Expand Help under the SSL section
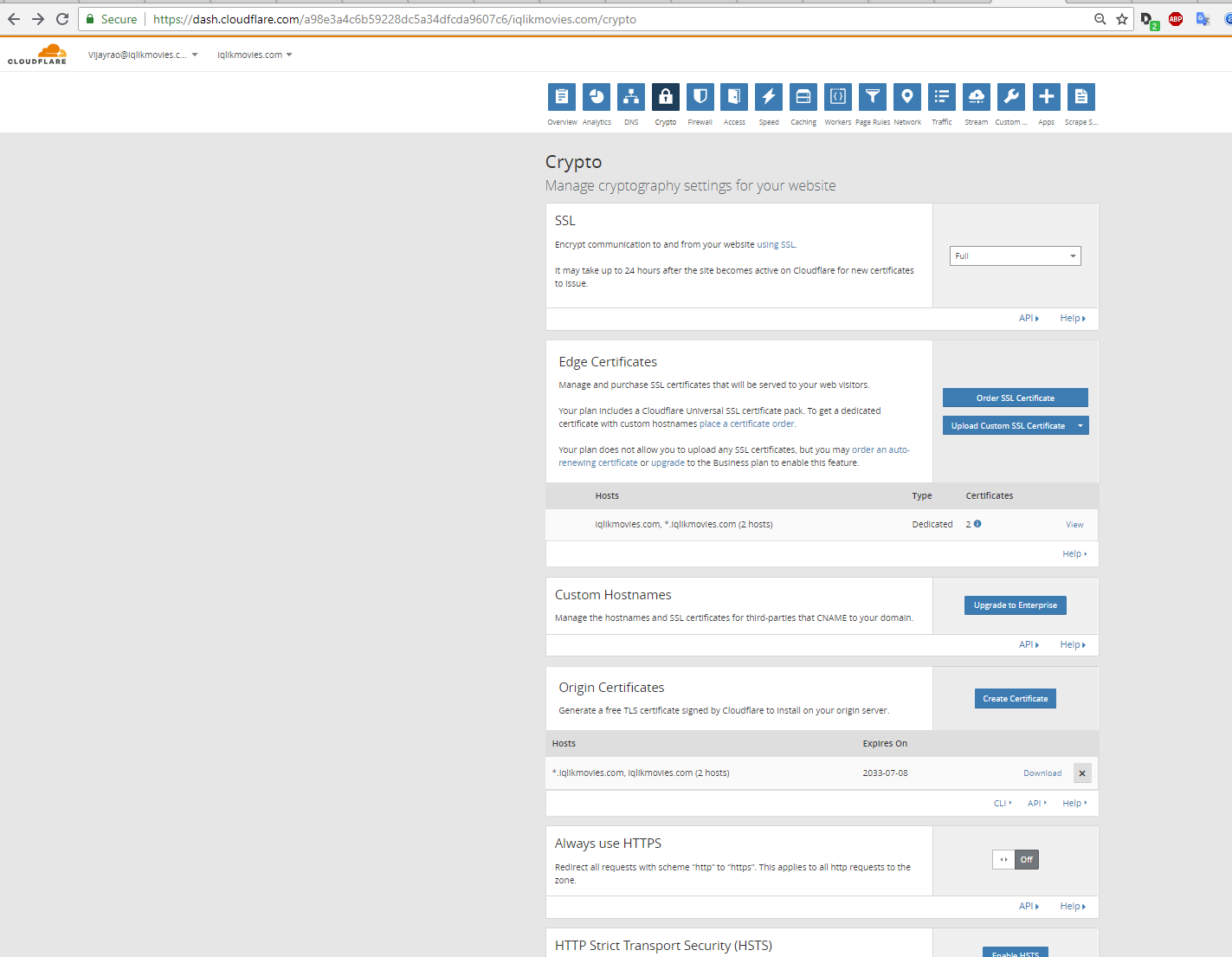The image size is (1232, 957). pyautogui.click(x=1073, y=319)
